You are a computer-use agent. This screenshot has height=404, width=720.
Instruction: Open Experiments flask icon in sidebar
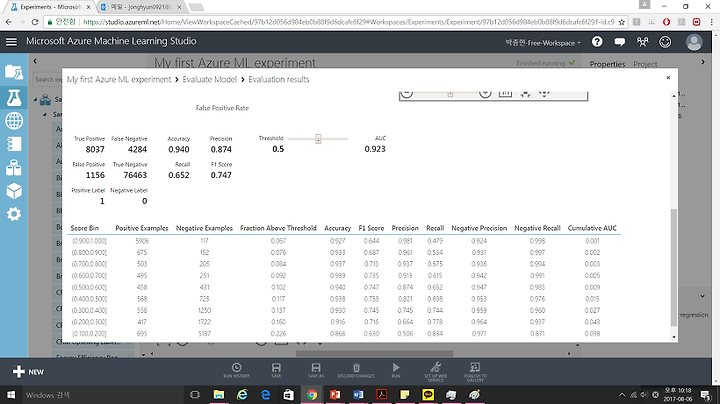coord(14,97)
